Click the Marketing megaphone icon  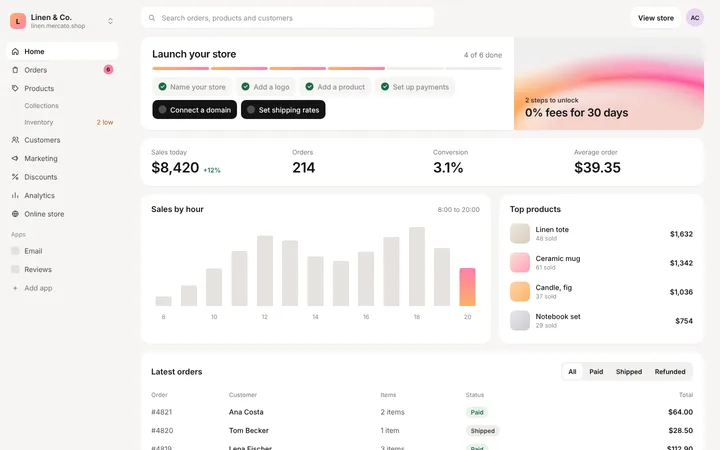tap(15, 158)
